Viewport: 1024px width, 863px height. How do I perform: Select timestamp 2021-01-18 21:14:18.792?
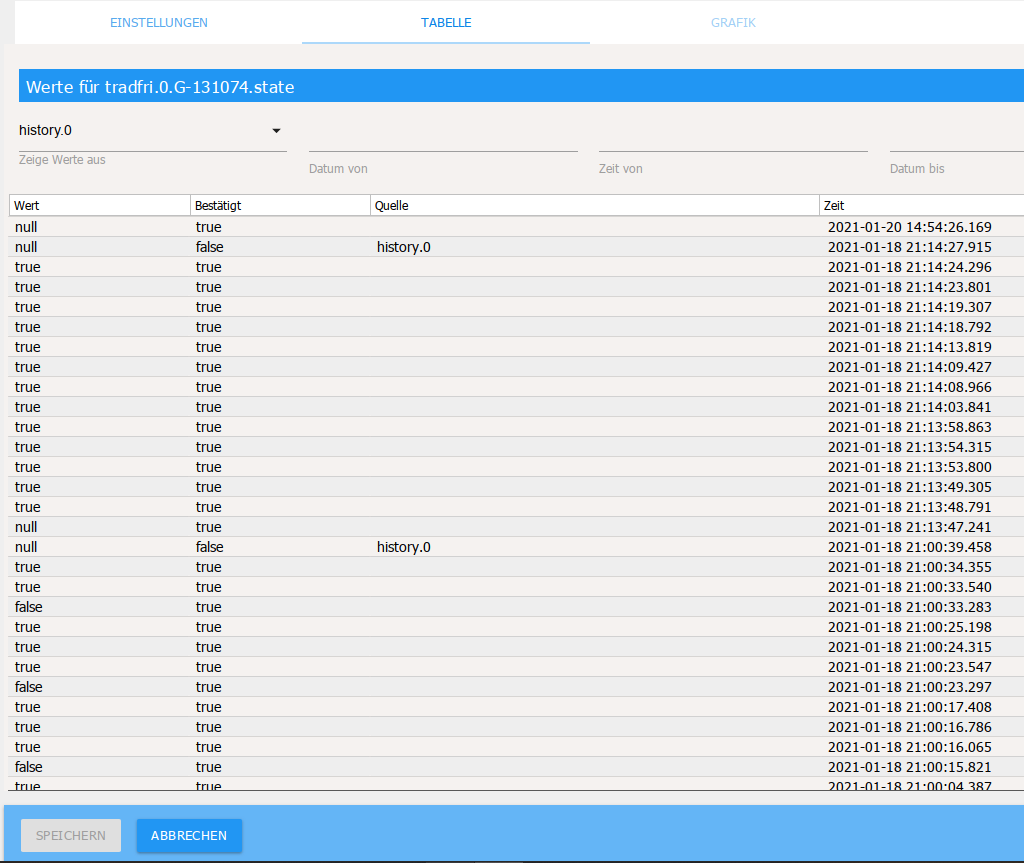point(910,327)
